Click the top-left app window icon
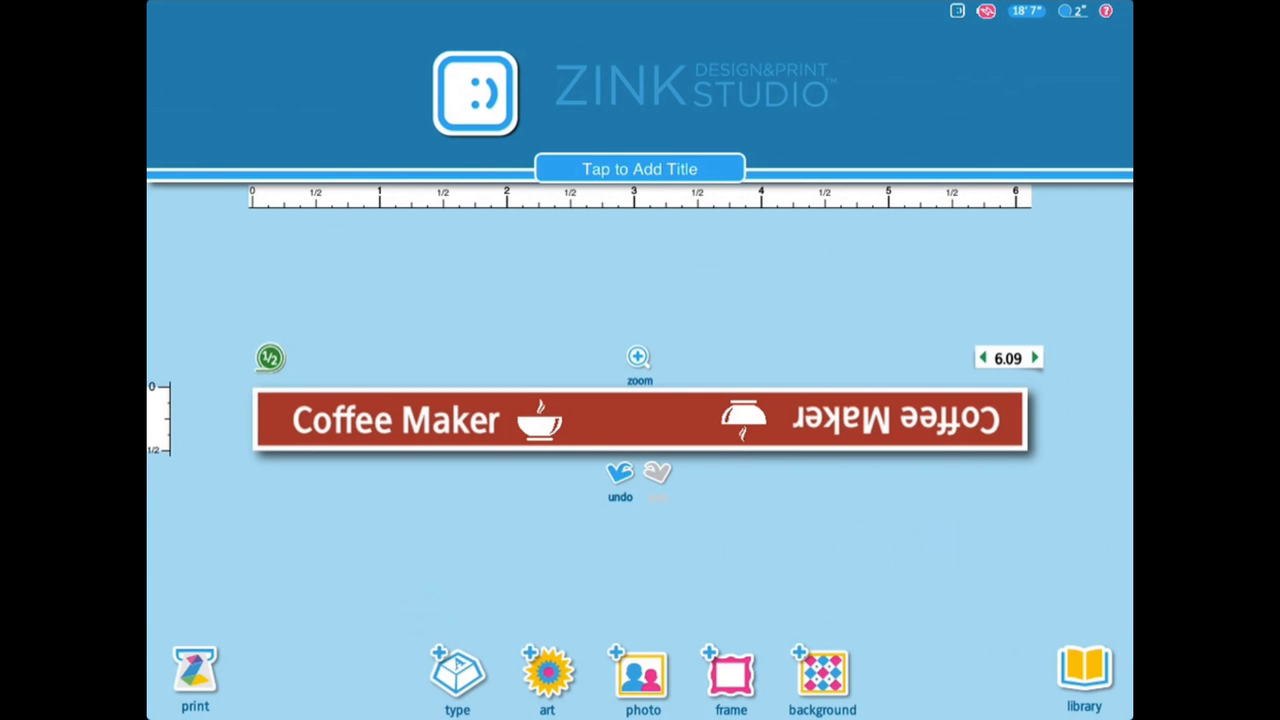The image size is (1280, 720). coord(957,11)
